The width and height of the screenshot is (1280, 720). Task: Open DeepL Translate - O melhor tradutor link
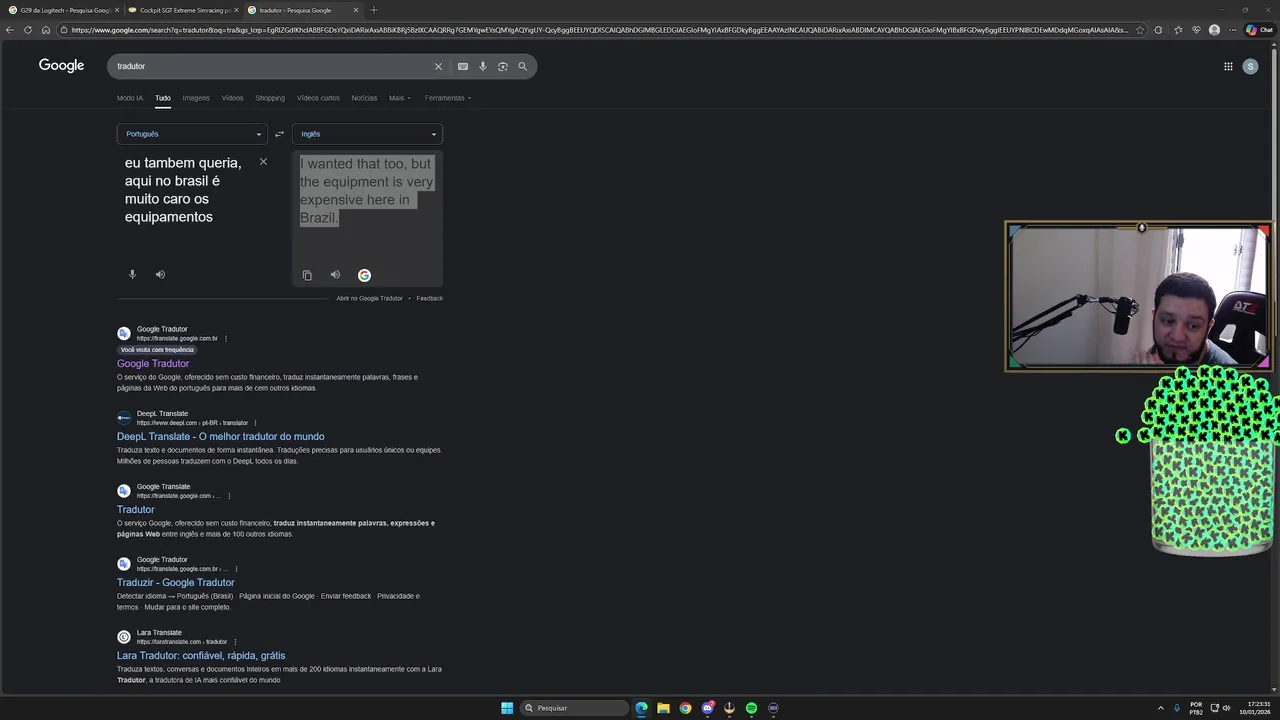(x=220, y=437)
